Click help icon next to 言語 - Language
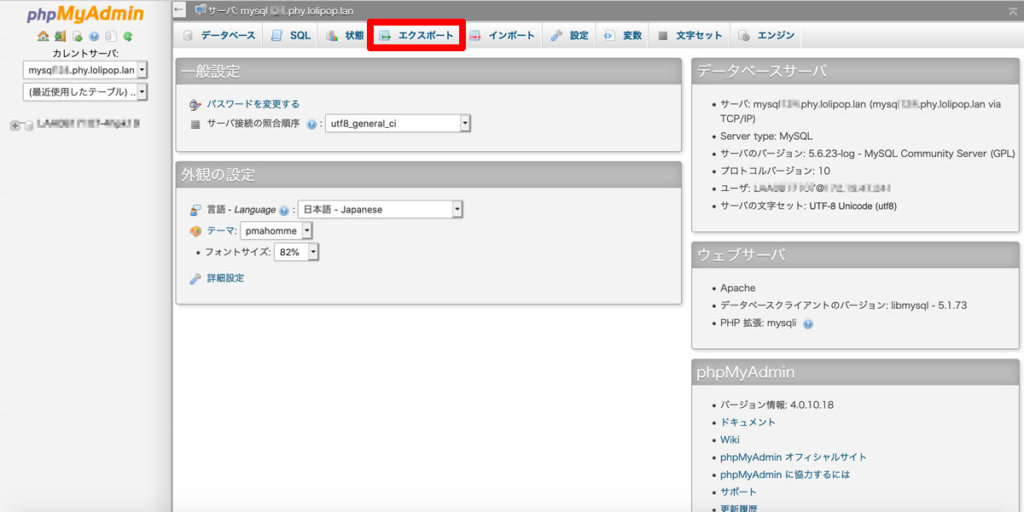 (284, 210)
